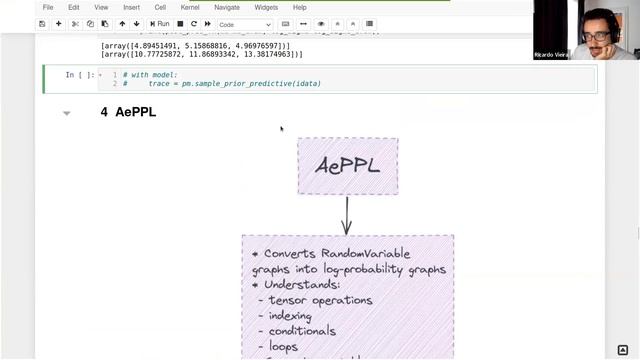This screenshot has height=360, width=640.
Task: Open the Edit menu
Action: pyautogui.click(x=74, y=7)
